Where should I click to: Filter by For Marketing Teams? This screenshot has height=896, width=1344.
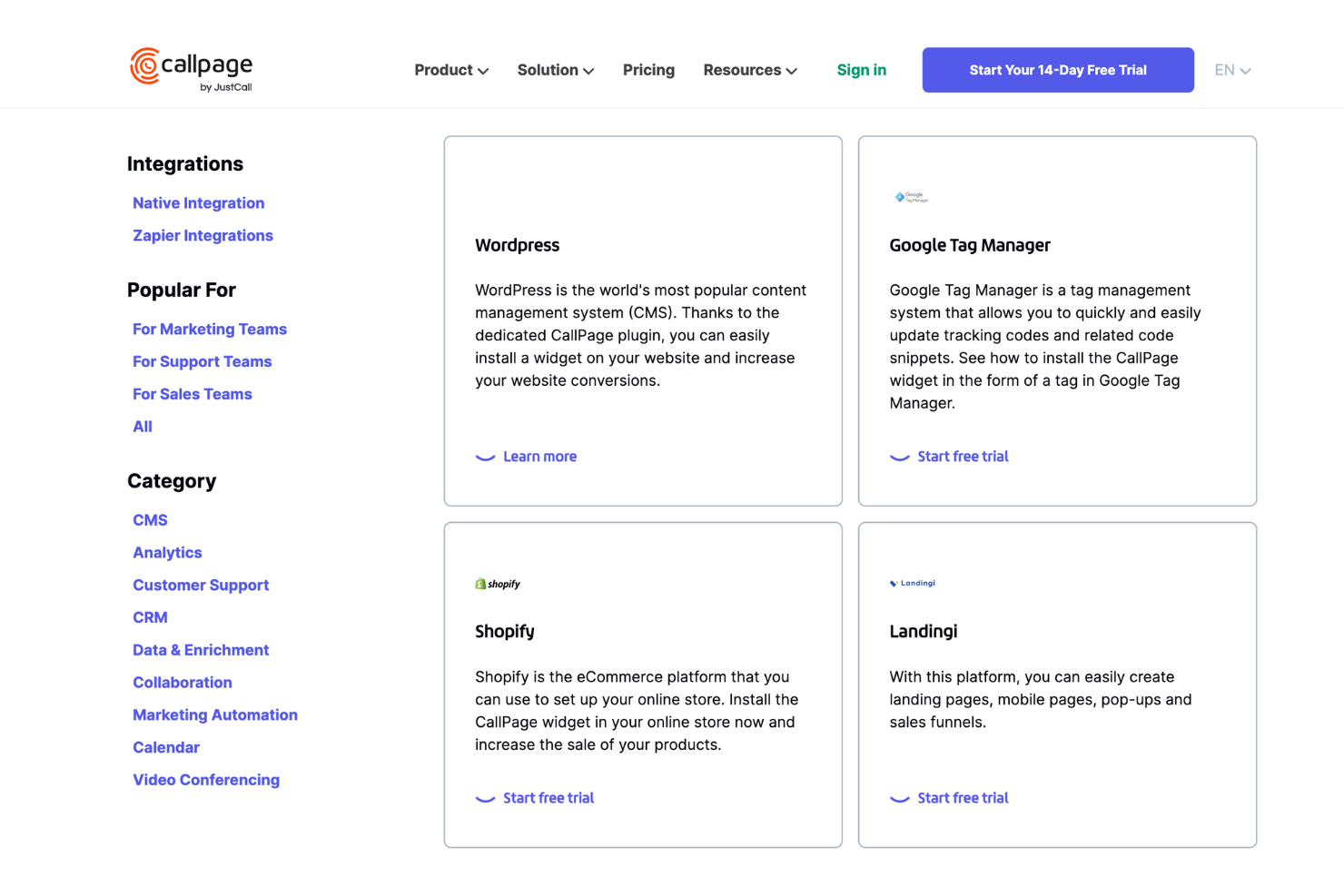(x=210, y=330)
